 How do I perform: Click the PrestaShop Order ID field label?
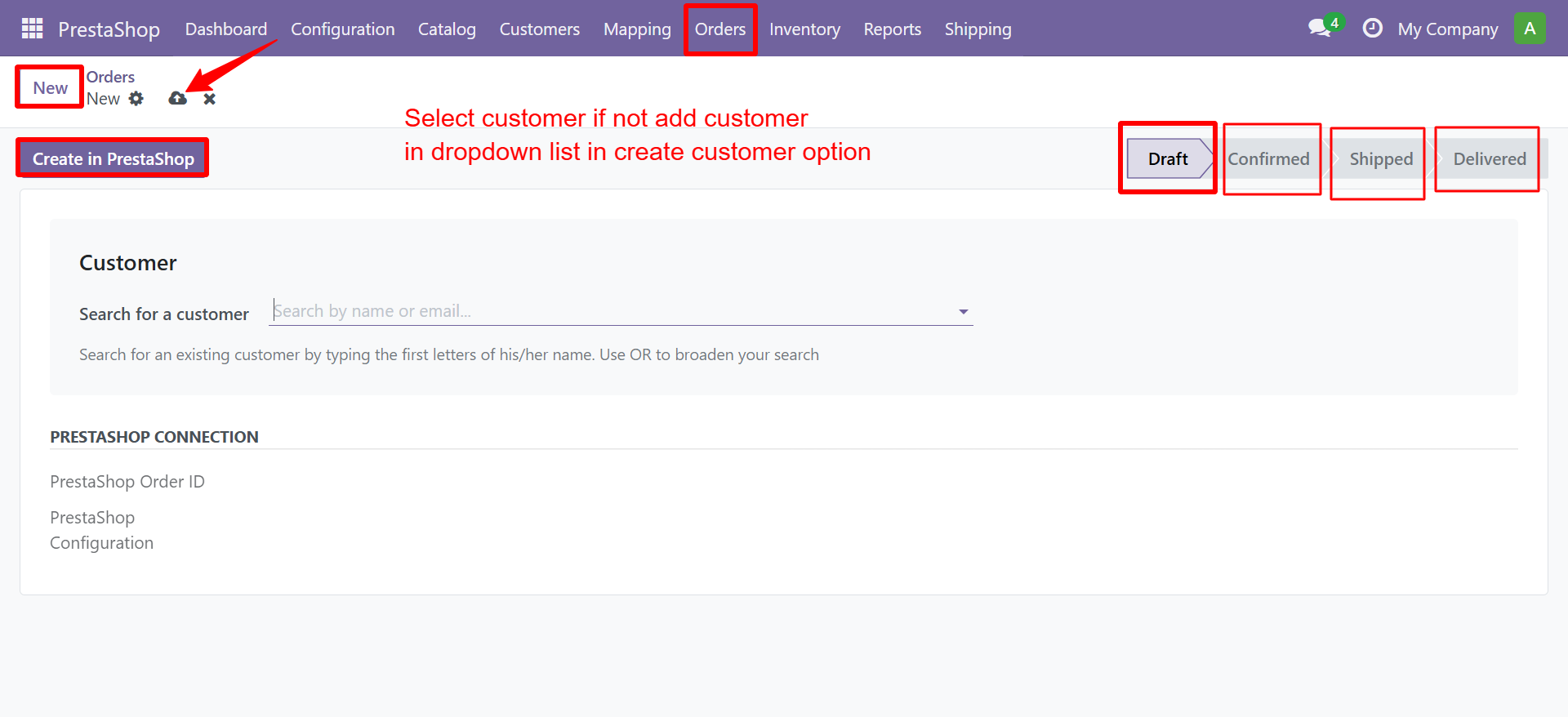coord(127,482)
